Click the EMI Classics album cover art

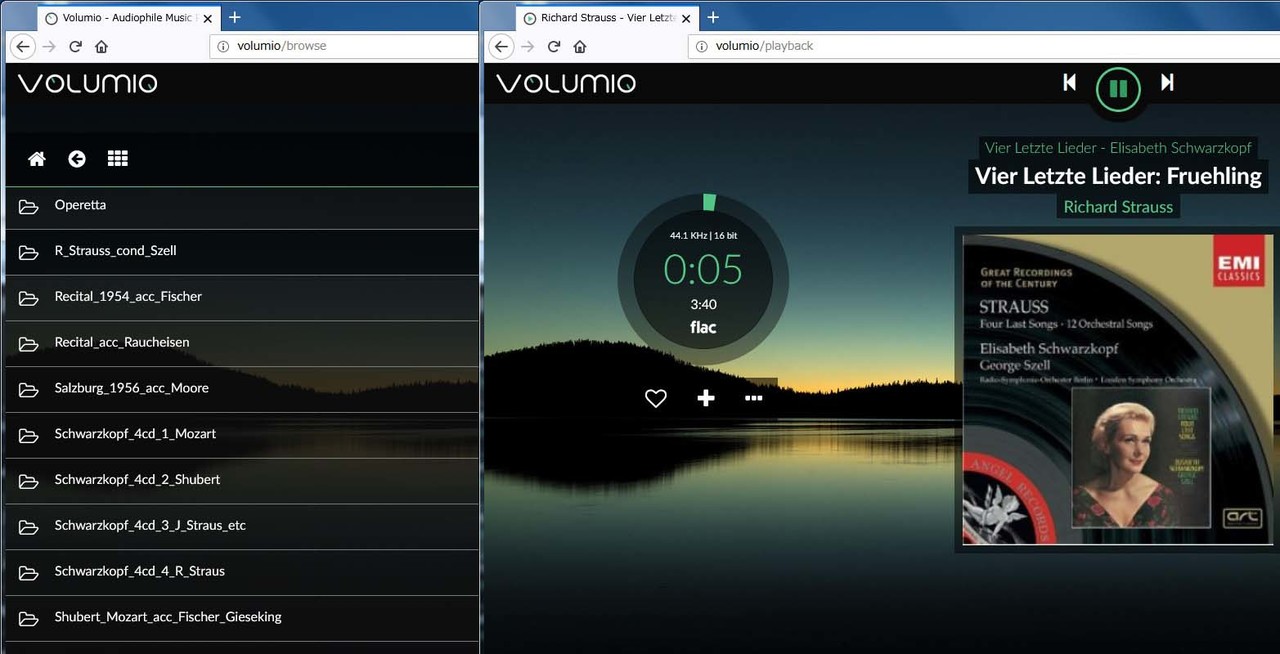click(1117, 390)
